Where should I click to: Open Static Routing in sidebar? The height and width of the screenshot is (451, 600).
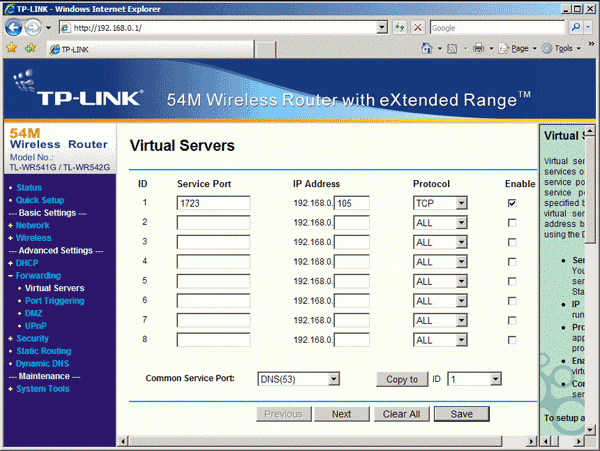[44, 351]
